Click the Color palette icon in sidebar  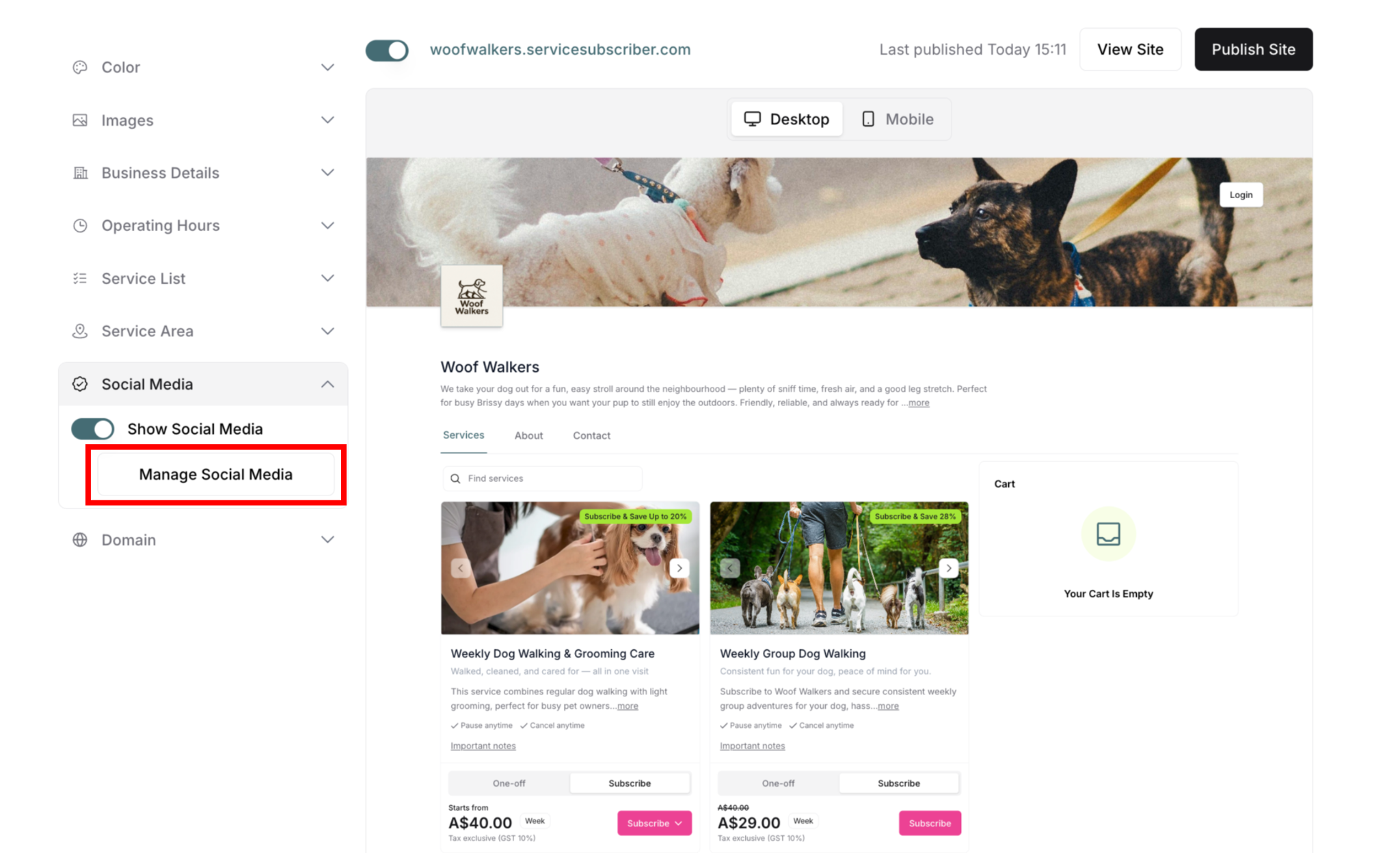(80, 67)
